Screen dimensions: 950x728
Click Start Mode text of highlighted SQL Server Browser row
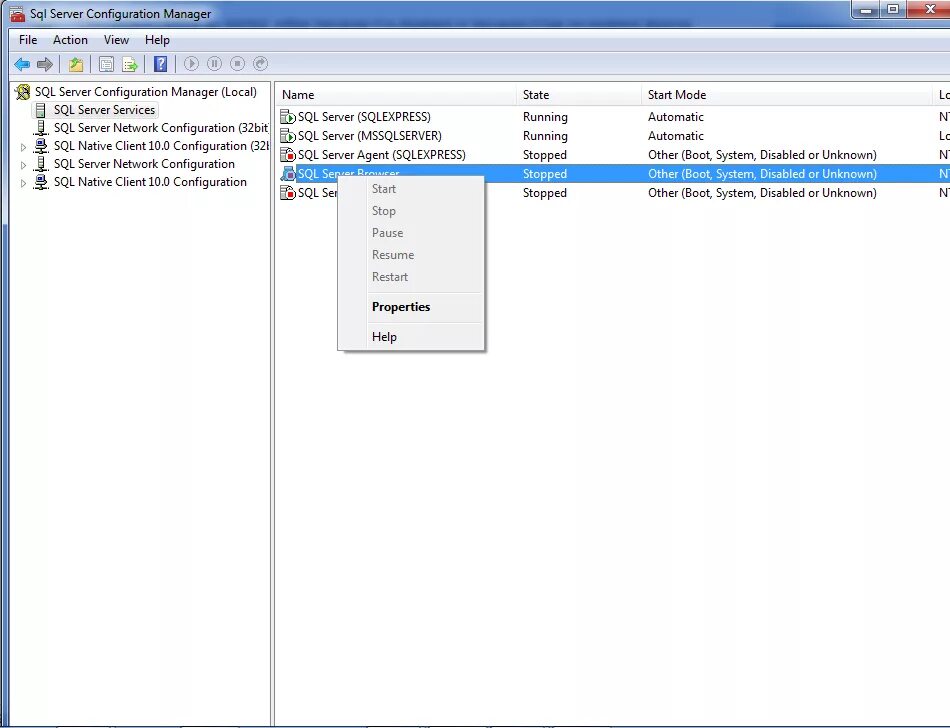pos(762,174)
